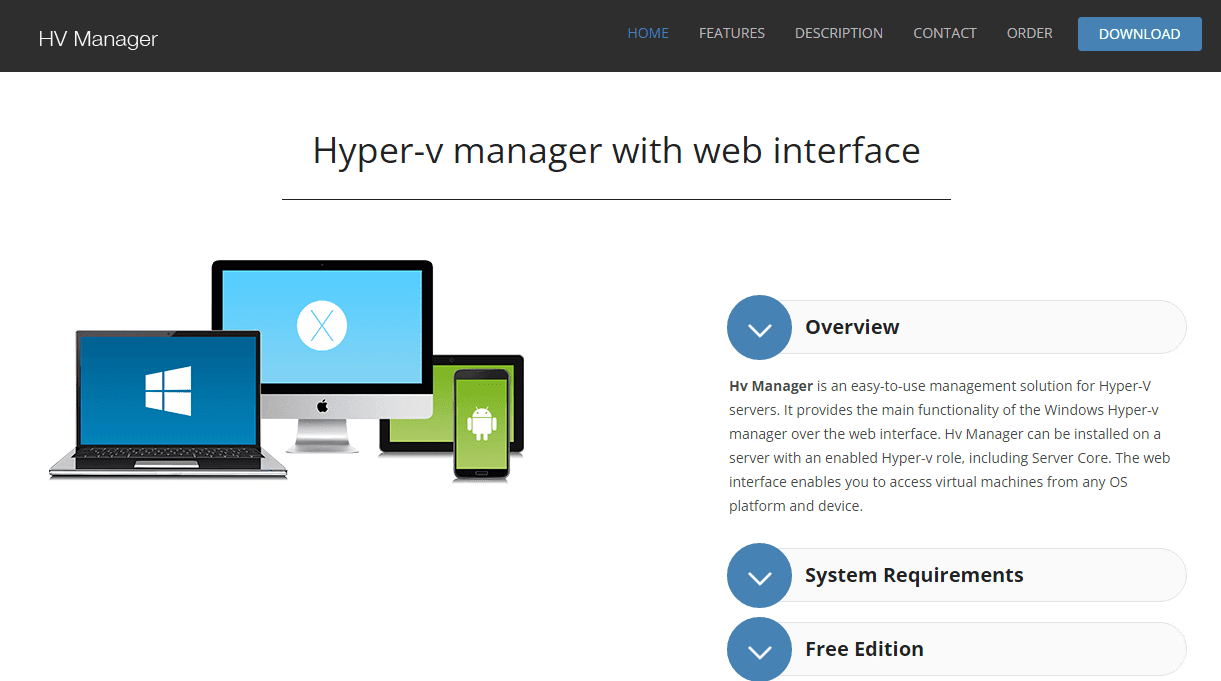Click the System Requirements heading text
The height and width of the screenshot is (681, 1221).
(x=914, y=575)
